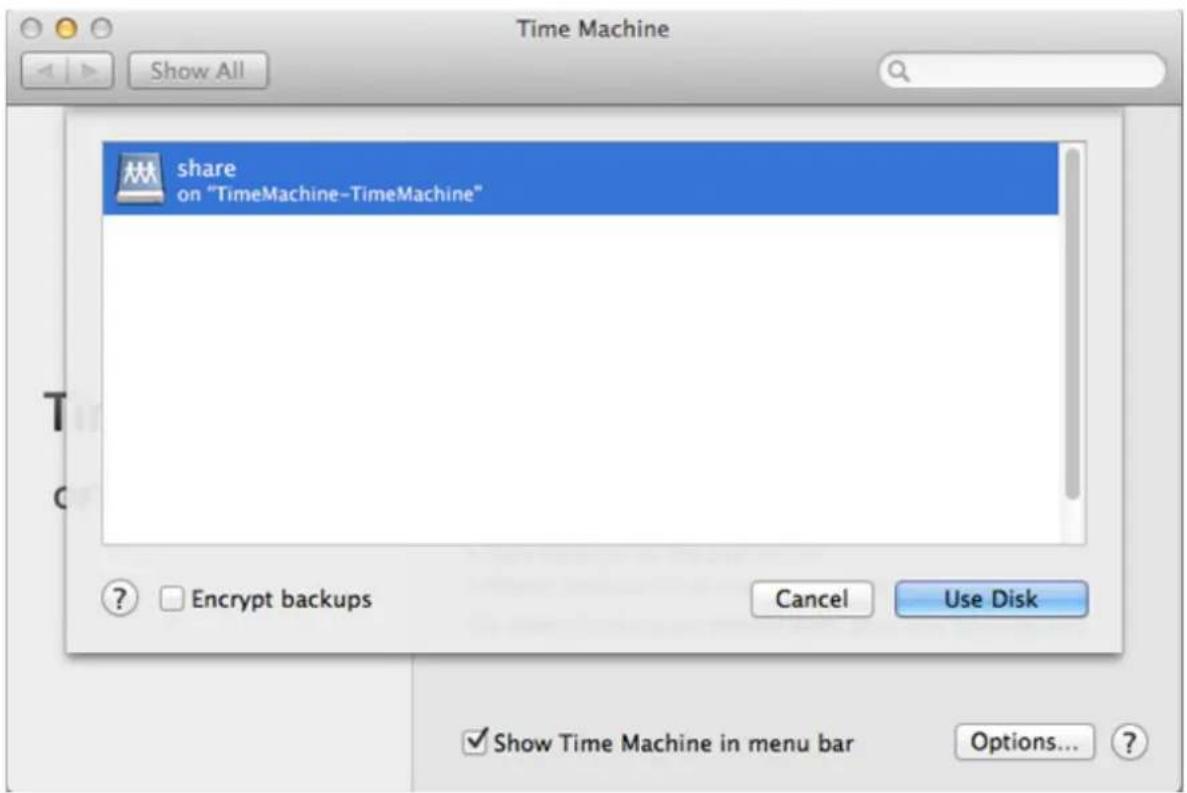
Task: Click the yellow minimize window button
Action: pyautogui.click(x=67, y=29)
